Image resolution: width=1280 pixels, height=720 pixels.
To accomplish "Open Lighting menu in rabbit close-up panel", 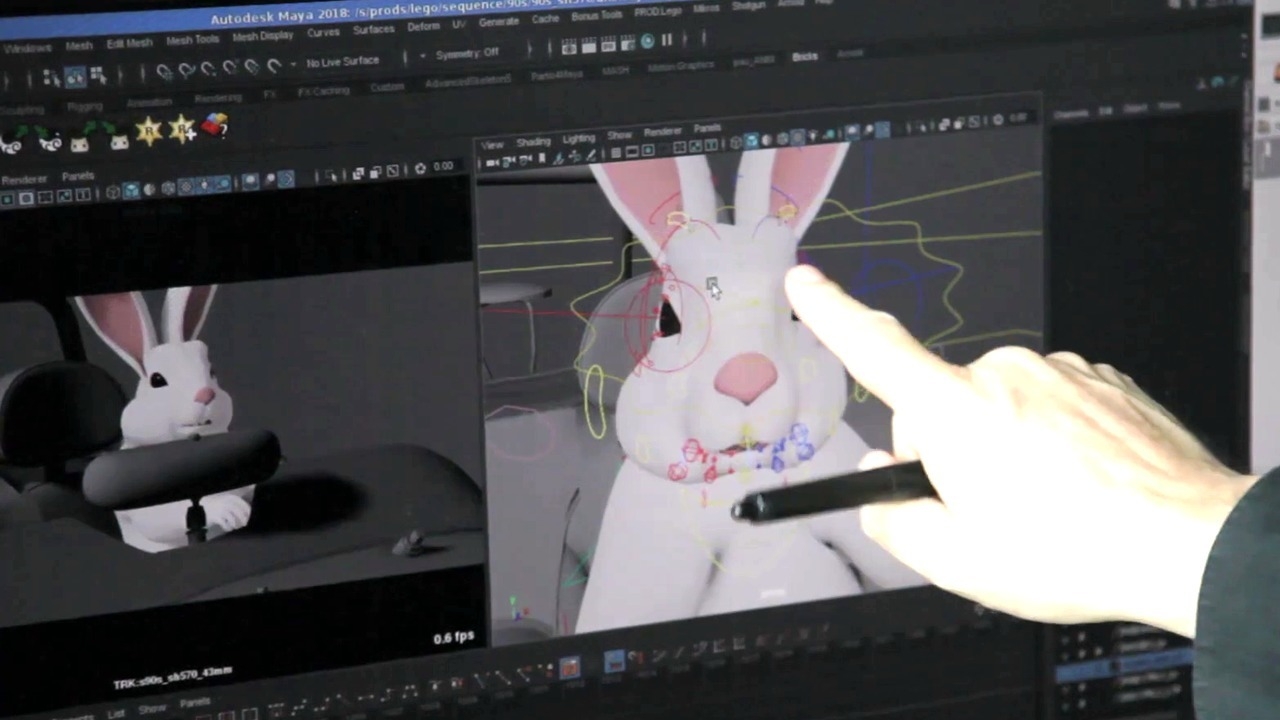I will pyautogui.click(x=579, y=139).
